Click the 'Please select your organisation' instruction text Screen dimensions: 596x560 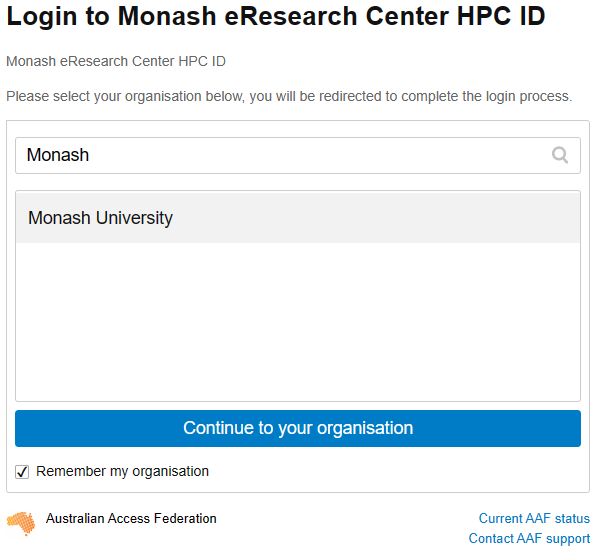coord(289,96)
